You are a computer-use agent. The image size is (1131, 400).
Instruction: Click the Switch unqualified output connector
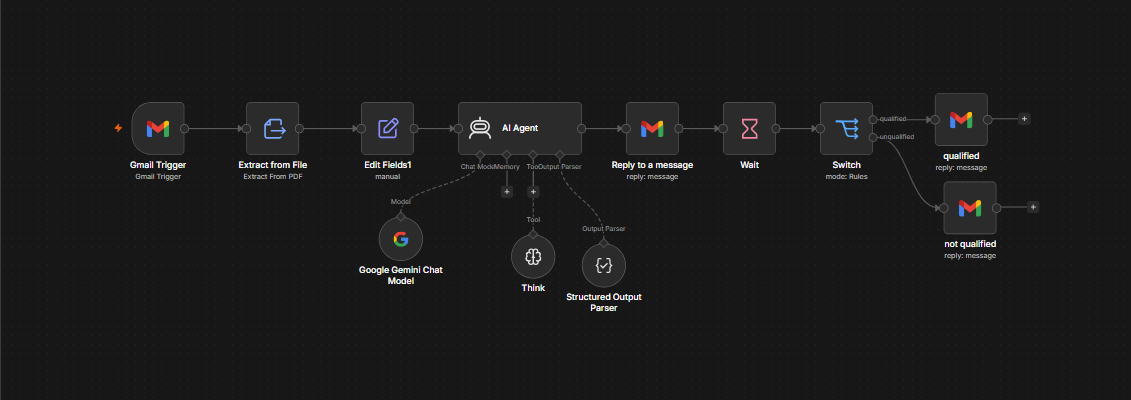pyautogui.click(x=873, y=137)
